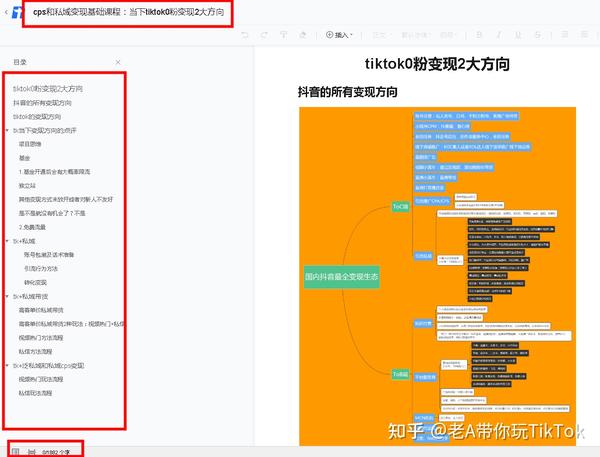Click the 抖音的所有变现方向 subheading
This screenshot has width=600, height=457.
pyautogui.click(x=347, y=92)
